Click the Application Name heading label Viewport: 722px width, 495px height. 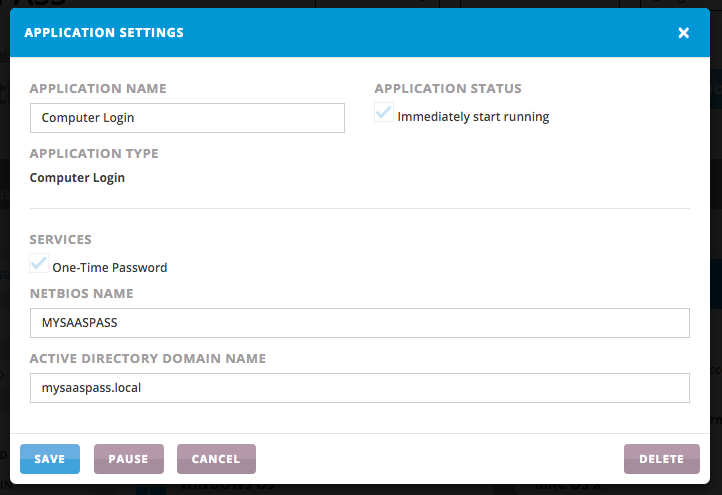(98, 89)
